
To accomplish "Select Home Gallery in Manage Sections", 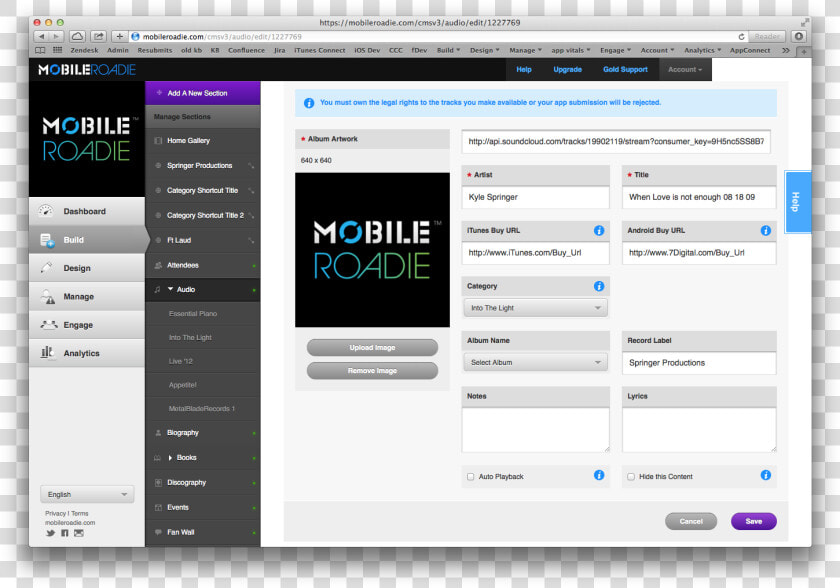I will (x=202, y=140).
